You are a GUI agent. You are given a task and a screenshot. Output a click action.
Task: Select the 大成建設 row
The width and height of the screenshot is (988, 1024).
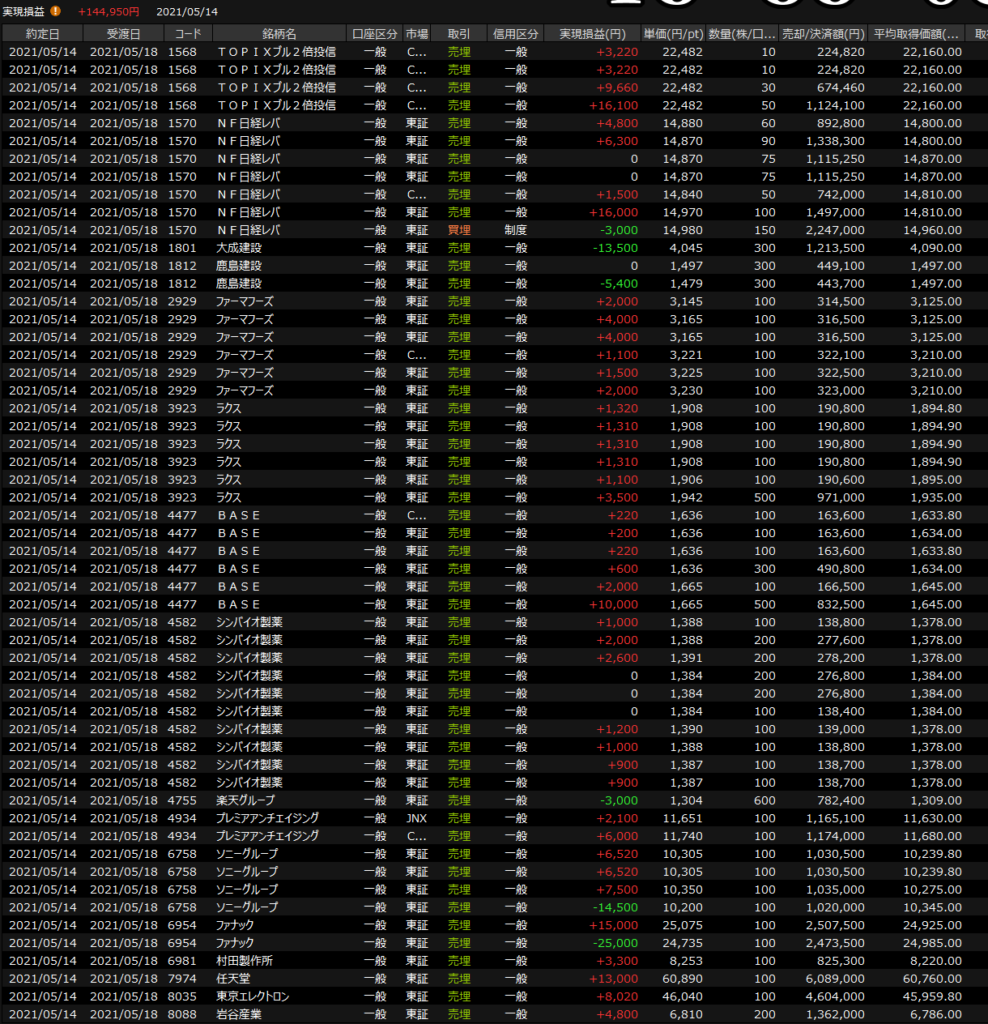[x=239, y=248]
